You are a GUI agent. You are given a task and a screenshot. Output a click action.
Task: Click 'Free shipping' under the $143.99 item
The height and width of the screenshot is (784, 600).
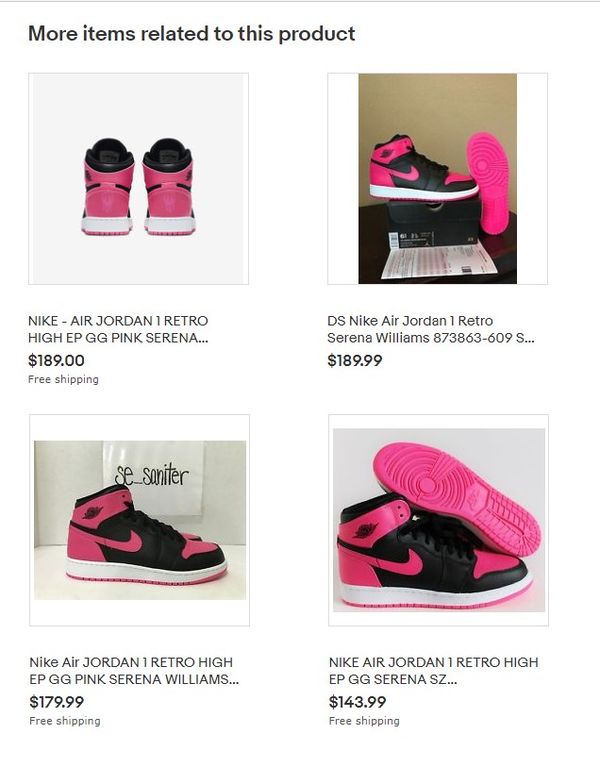pyautogui.click(x=364, y=721)
